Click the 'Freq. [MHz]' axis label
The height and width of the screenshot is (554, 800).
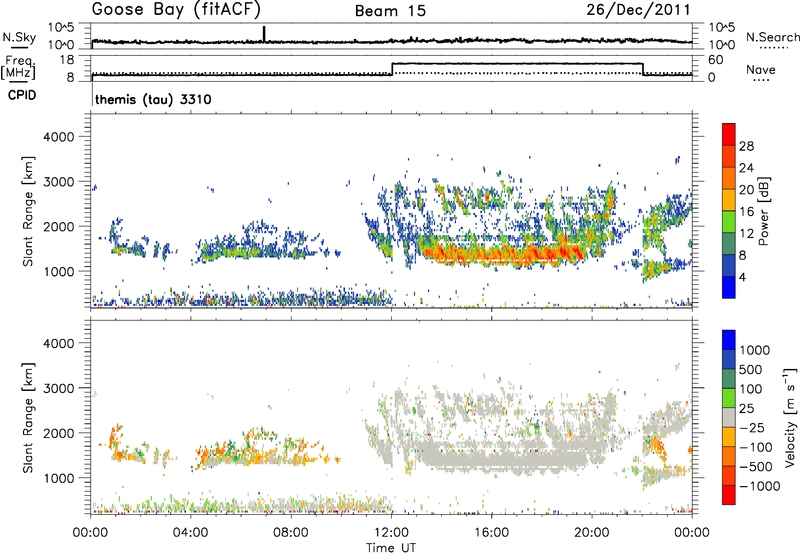coord(18,68)
